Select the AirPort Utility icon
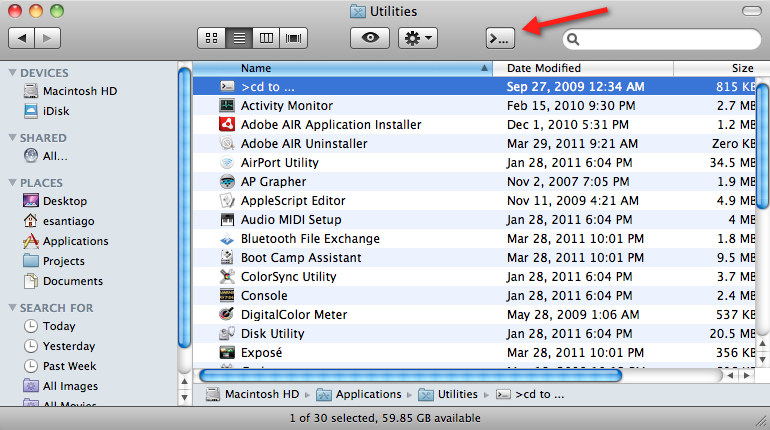This screenshot has height=430, width=770. tap(227, 163)
